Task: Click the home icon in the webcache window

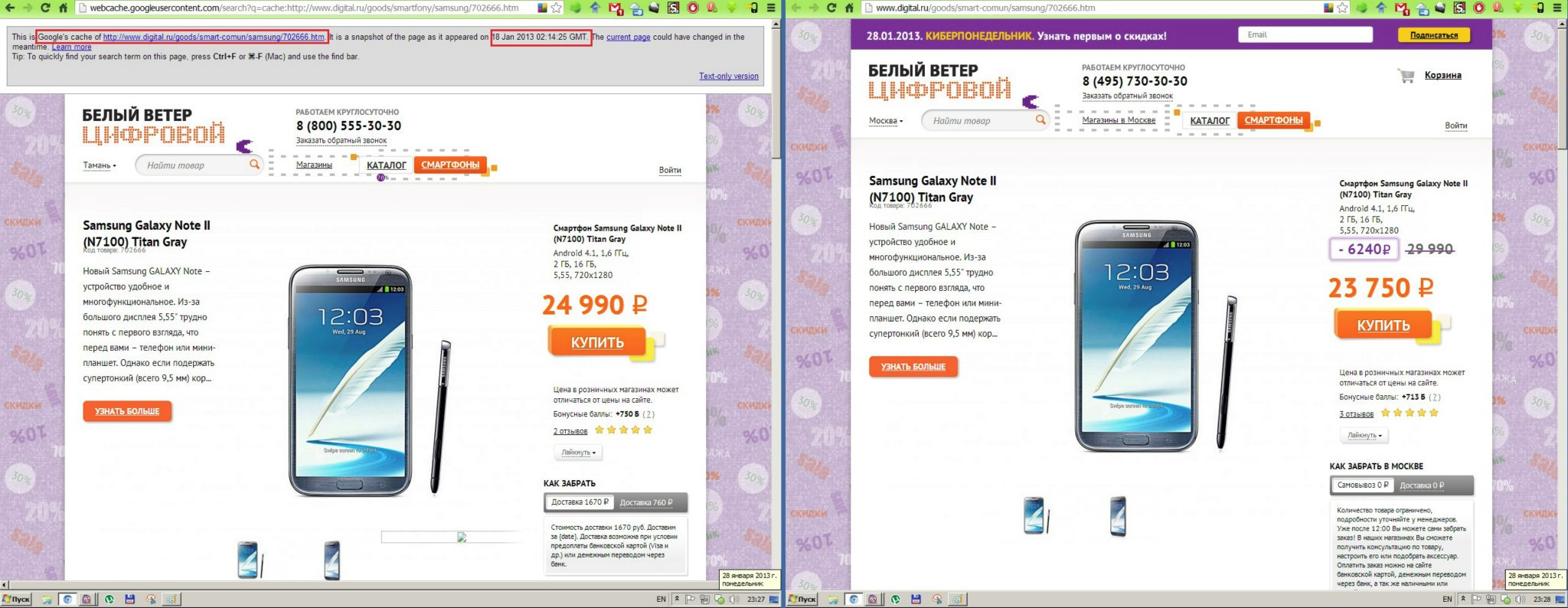Action: pos(64,8)
